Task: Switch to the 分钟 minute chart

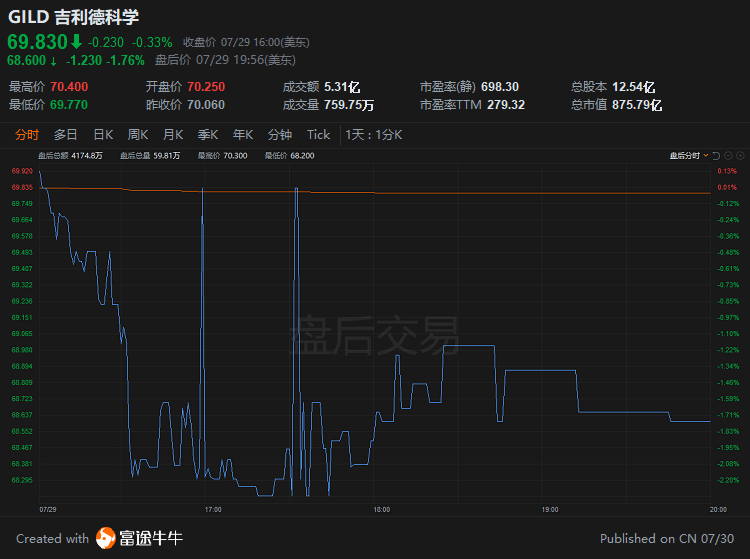Action: (x=280, y=135)
